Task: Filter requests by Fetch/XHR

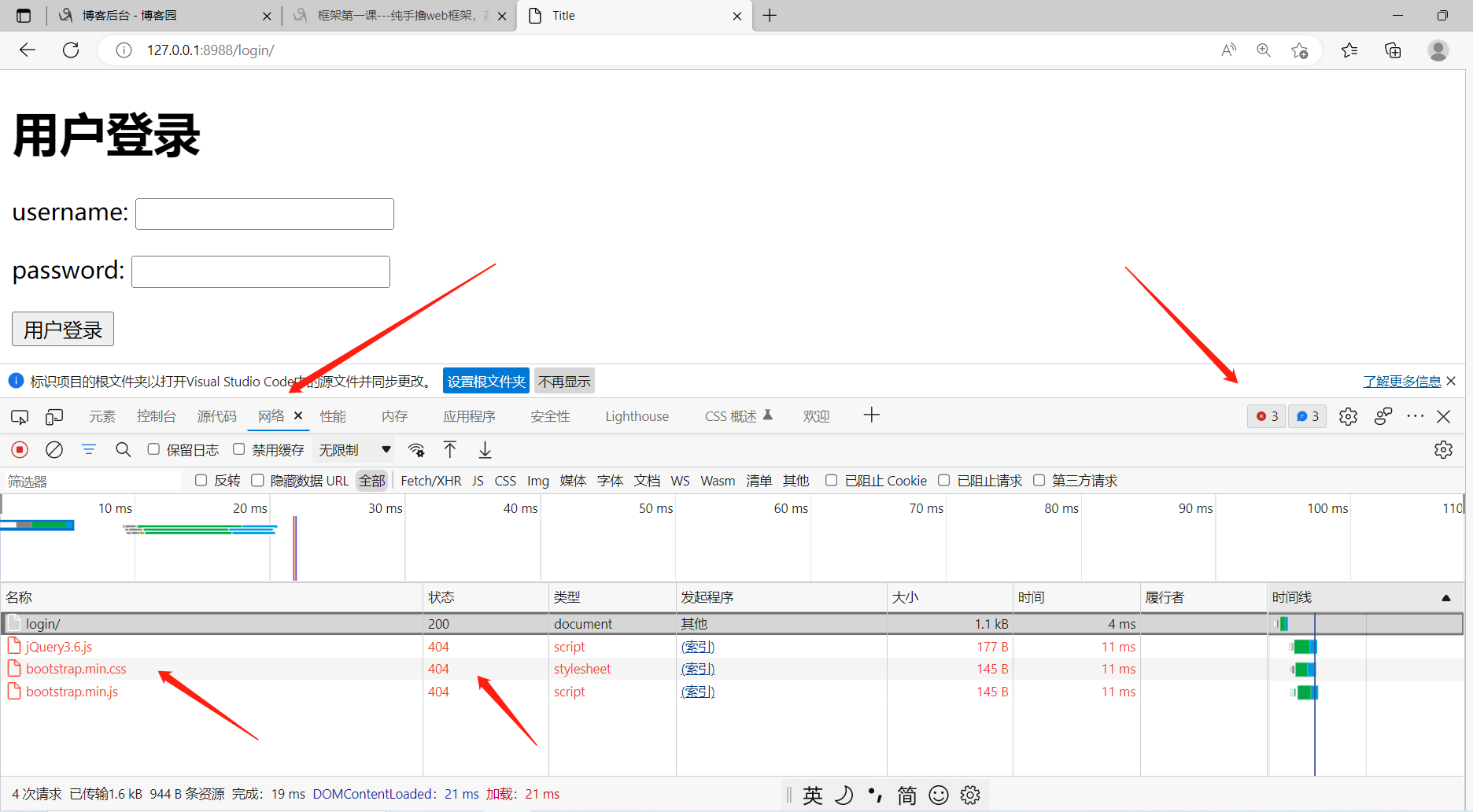Action: (x=431, y=481)
